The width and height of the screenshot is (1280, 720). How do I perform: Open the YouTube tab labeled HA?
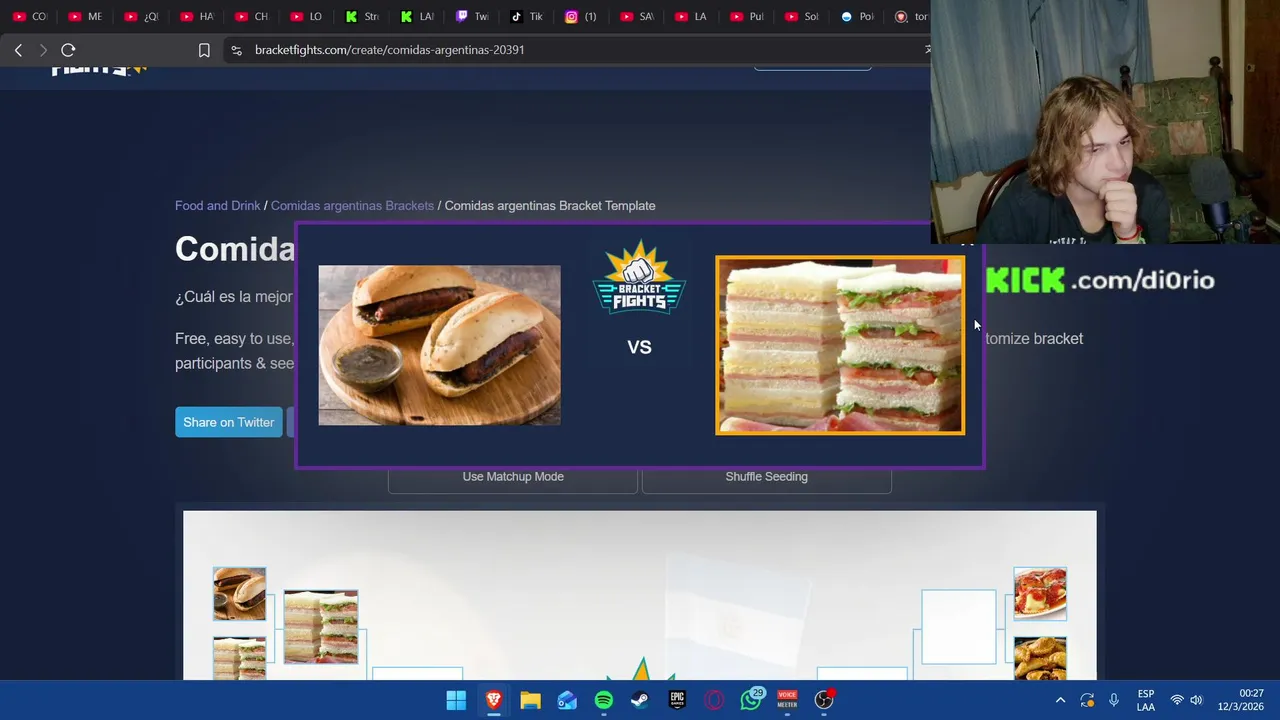coord(197,16)
